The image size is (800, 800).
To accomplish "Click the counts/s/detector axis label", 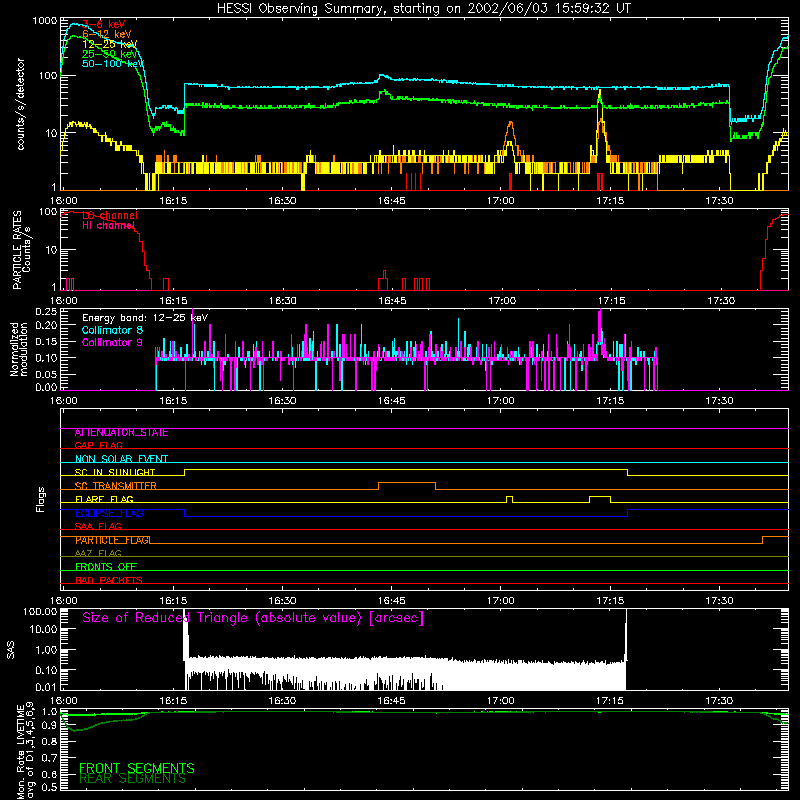I will (20, 104).
